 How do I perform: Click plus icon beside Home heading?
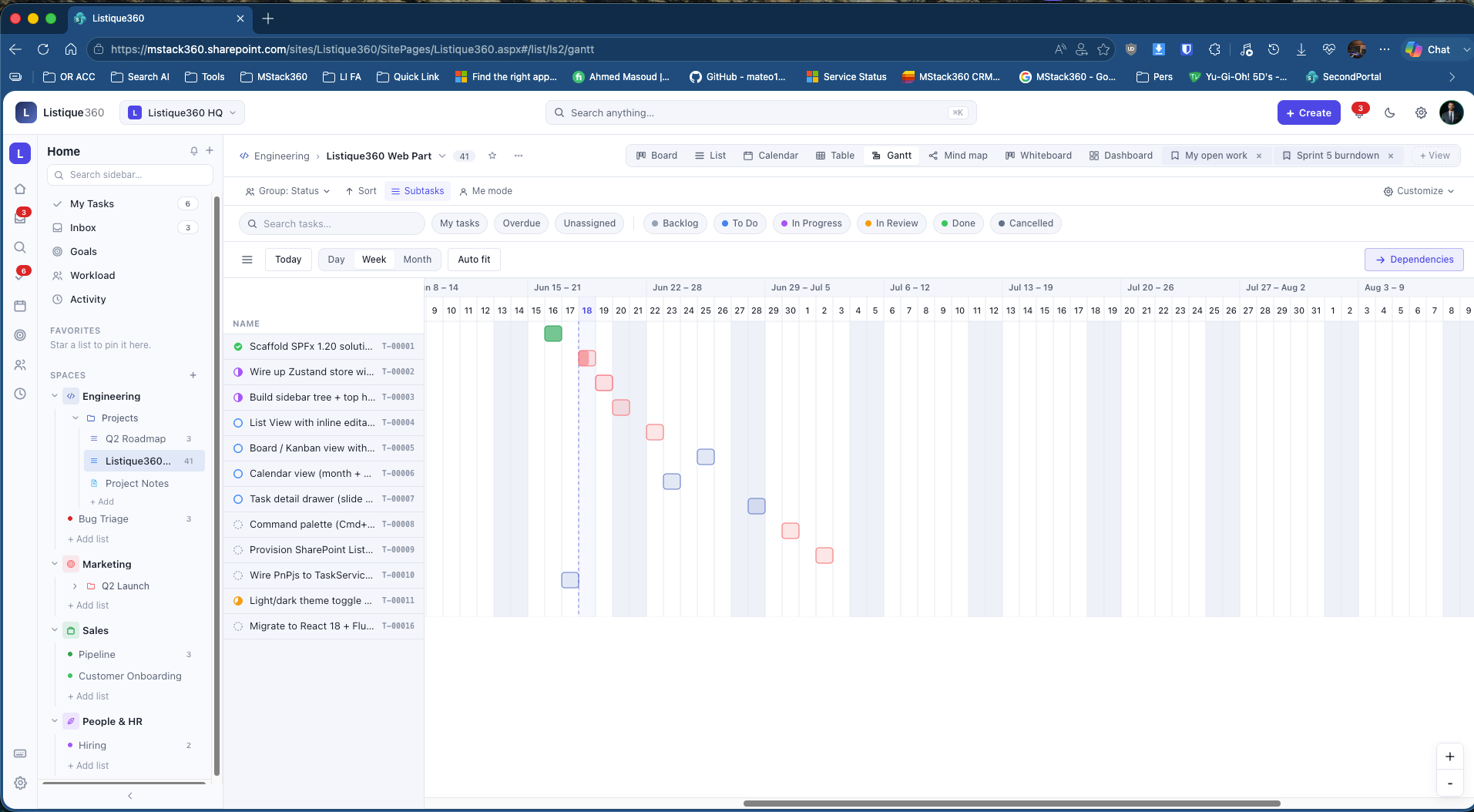[x=210, y=151]
